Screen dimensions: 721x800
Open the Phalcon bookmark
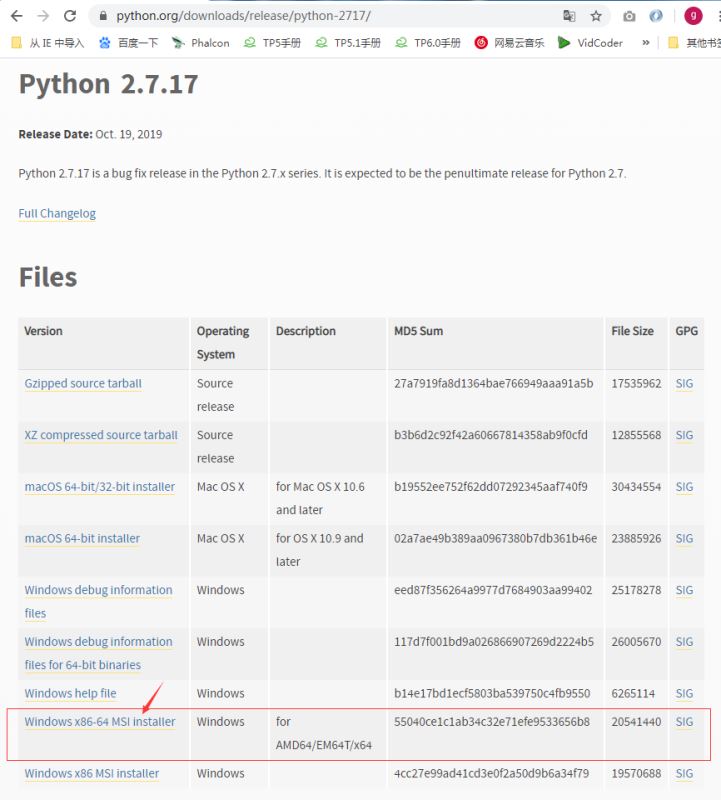[201, 43]
